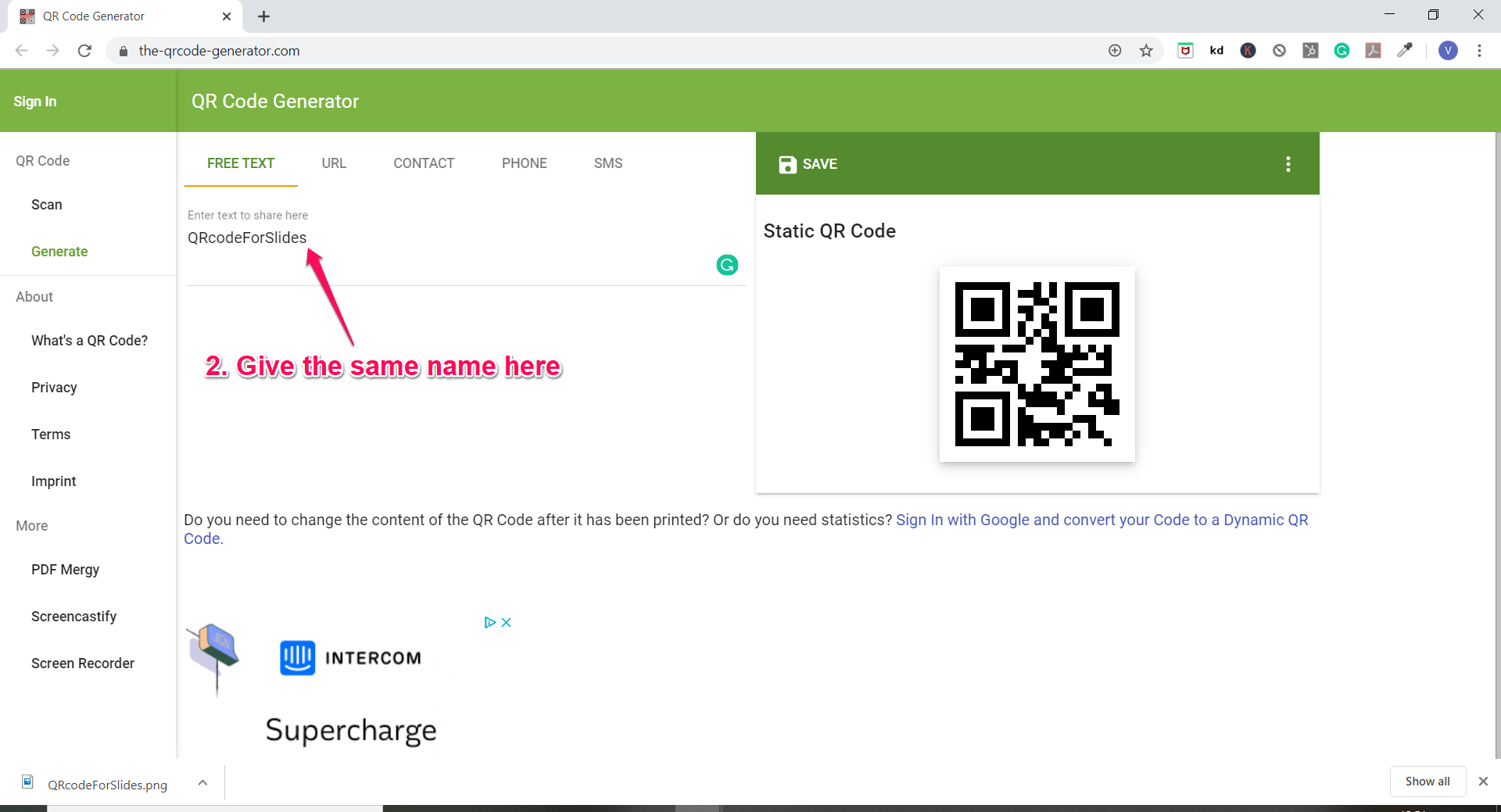The height and width of the screenshot is (812, 1501).
Task: Open the Privacy page
Action: pyautogui.click(x=54, y=388)
